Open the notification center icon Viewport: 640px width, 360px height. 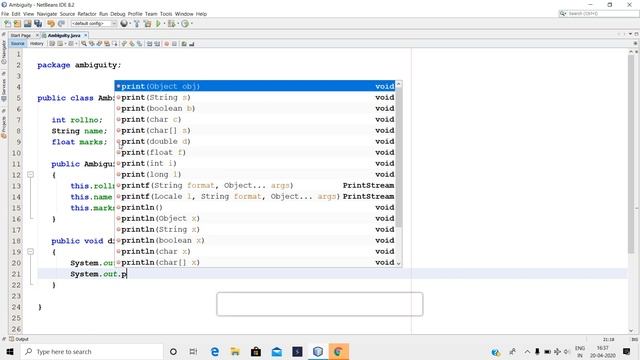(627, 351)
